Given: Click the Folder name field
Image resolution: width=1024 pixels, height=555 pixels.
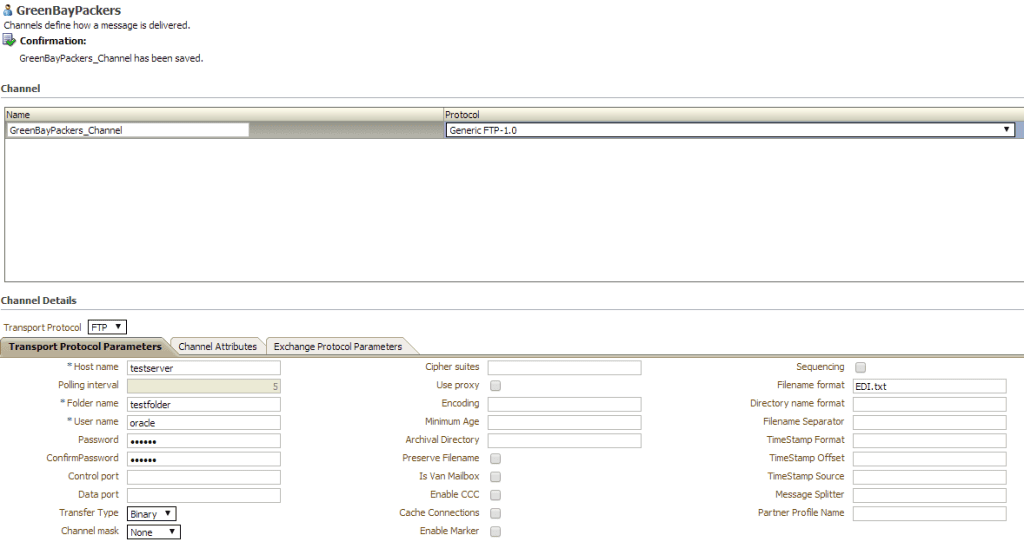Looking at the screenshot, I should coord(204,404).
